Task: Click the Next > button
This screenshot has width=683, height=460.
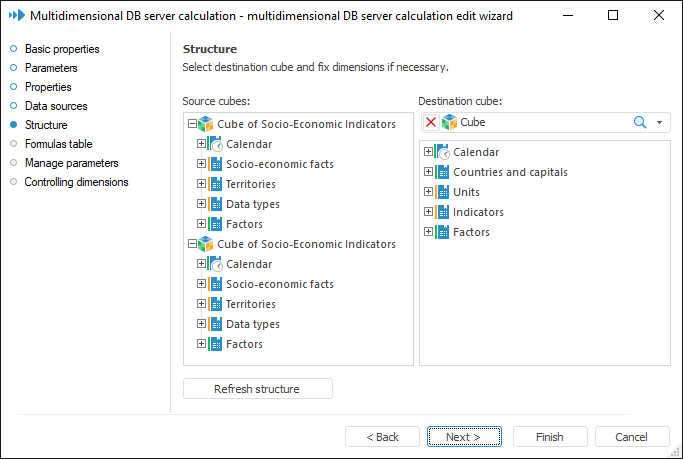Action: point(464,437)
